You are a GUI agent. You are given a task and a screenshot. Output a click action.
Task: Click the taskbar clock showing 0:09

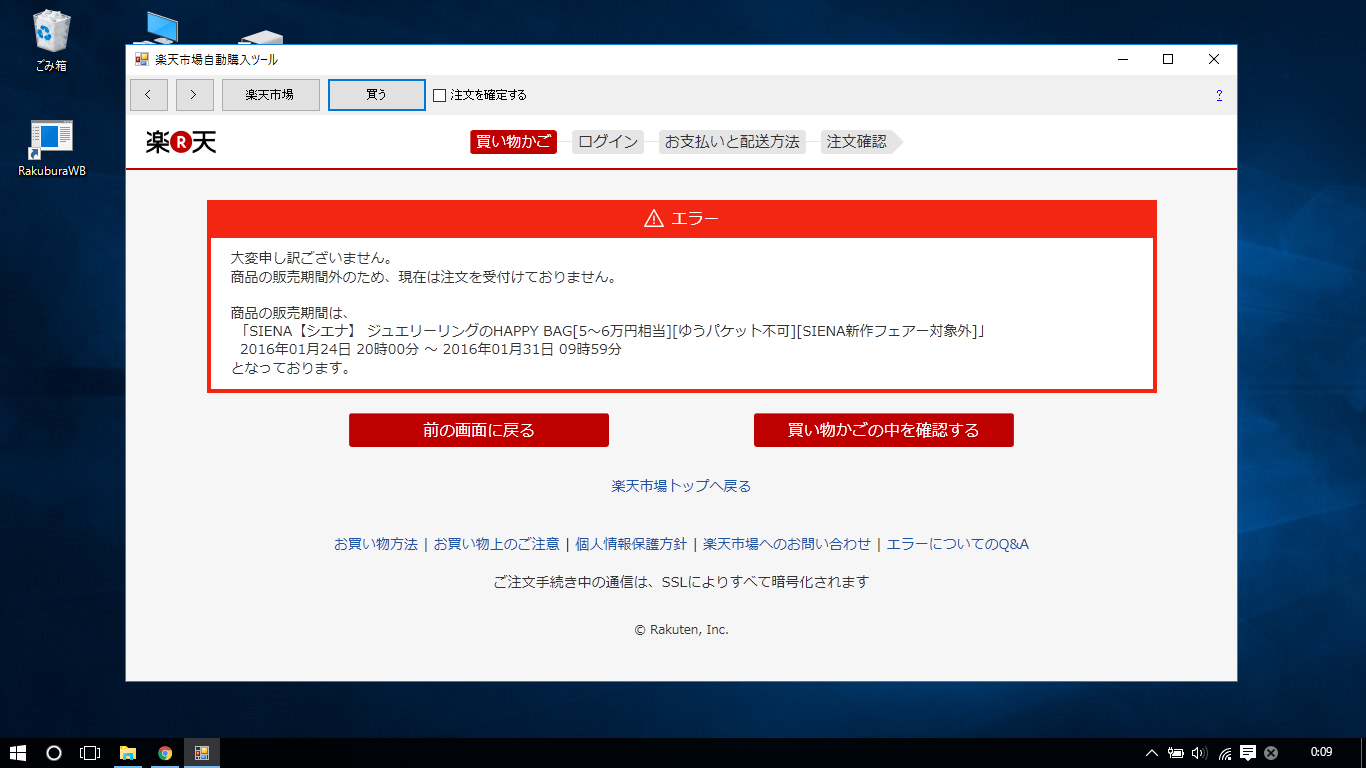point(1321,752)
